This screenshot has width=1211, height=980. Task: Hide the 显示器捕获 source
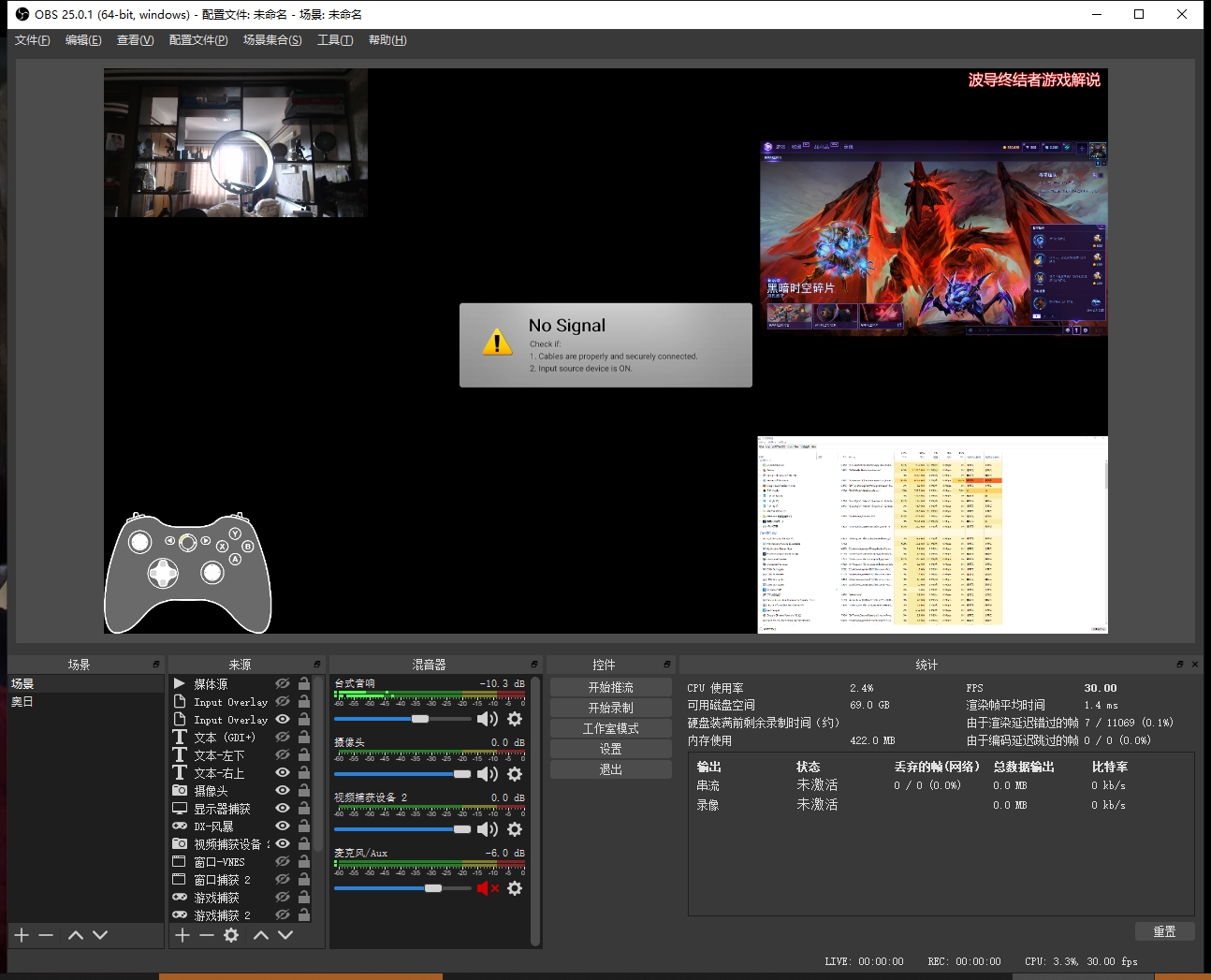(283, 809)
